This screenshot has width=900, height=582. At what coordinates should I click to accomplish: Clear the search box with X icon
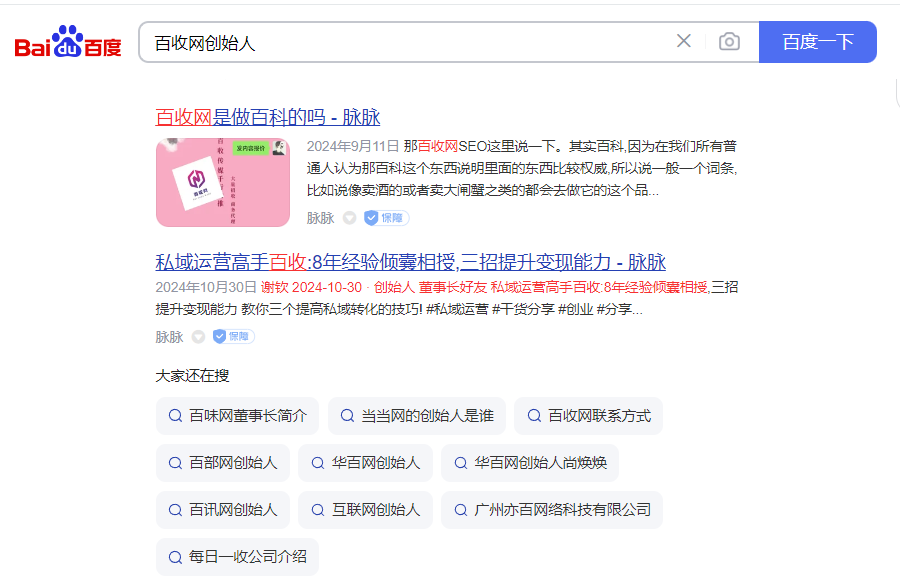click(x=683, y=41)
